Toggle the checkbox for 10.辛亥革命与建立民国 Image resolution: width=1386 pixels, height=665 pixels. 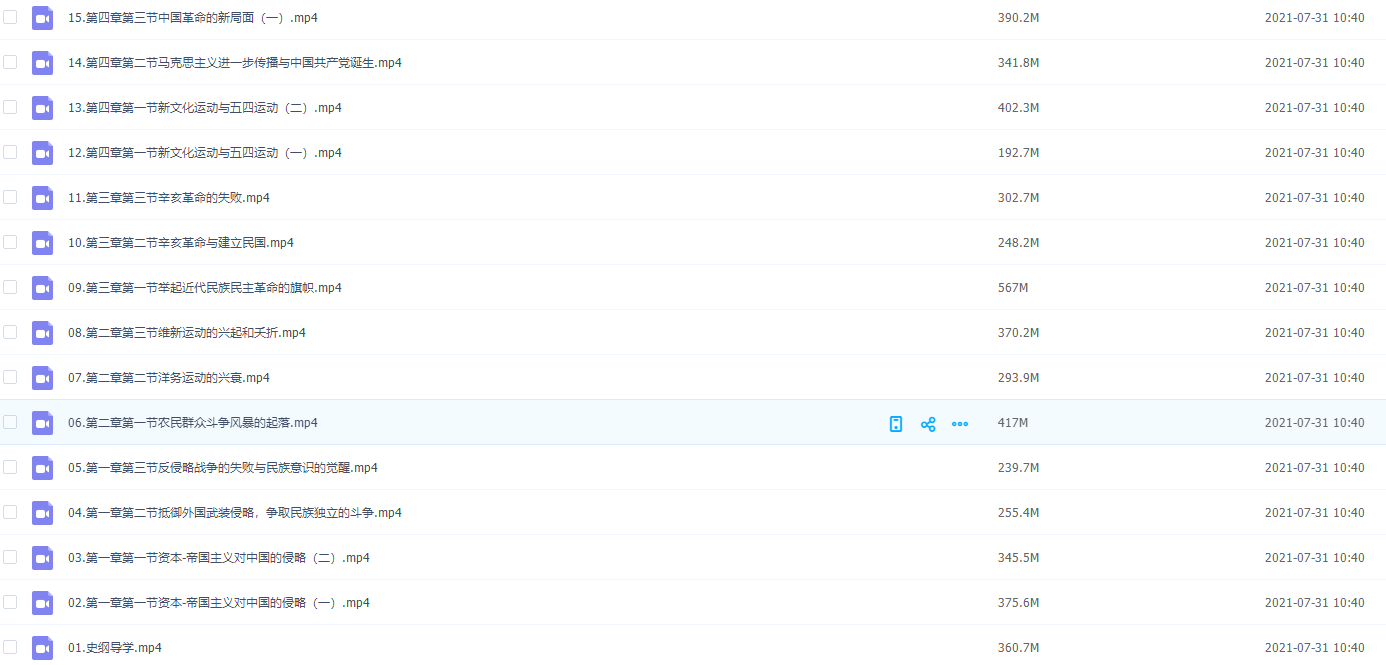tap(10, 242)
